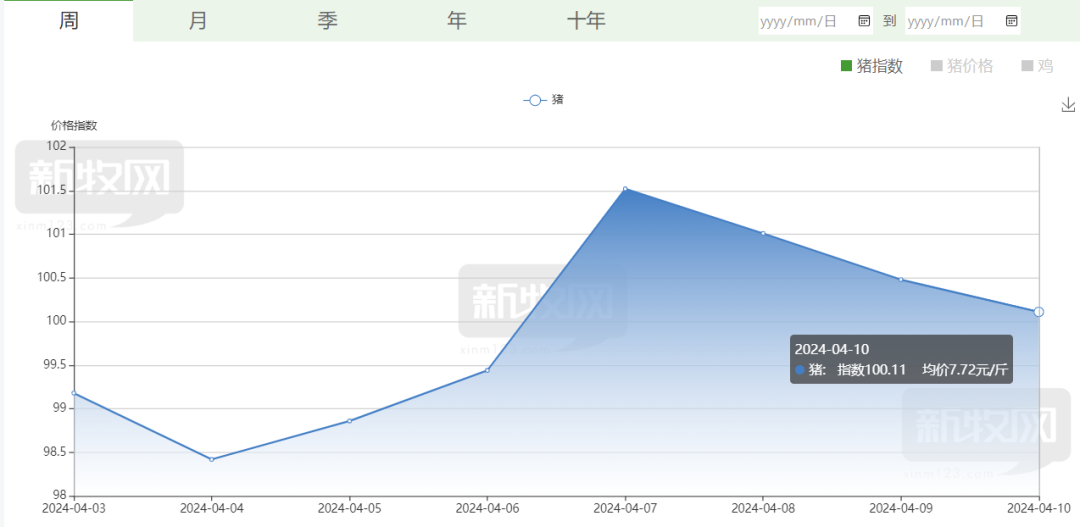Screen dimensions: 1080x527
Task: Select the 2024-04-10 data point
Action: click(1039, 312)
